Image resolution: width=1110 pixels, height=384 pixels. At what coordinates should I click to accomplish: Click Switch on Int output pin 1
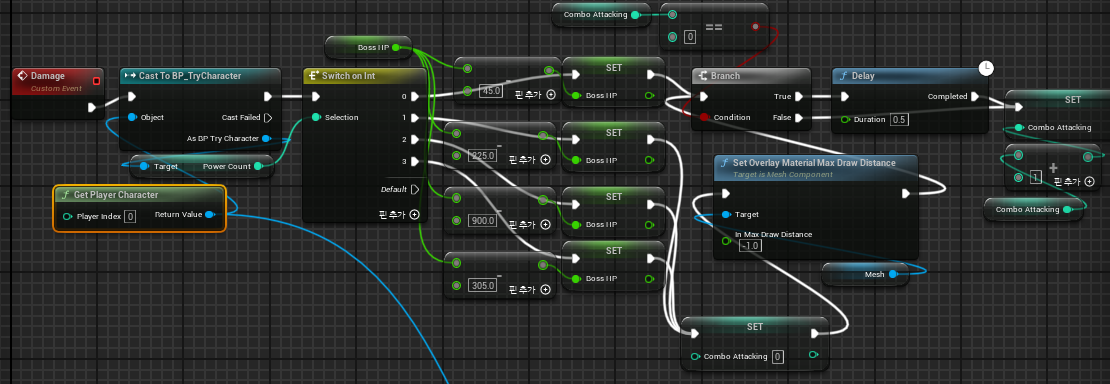click(x=415, y=118)
